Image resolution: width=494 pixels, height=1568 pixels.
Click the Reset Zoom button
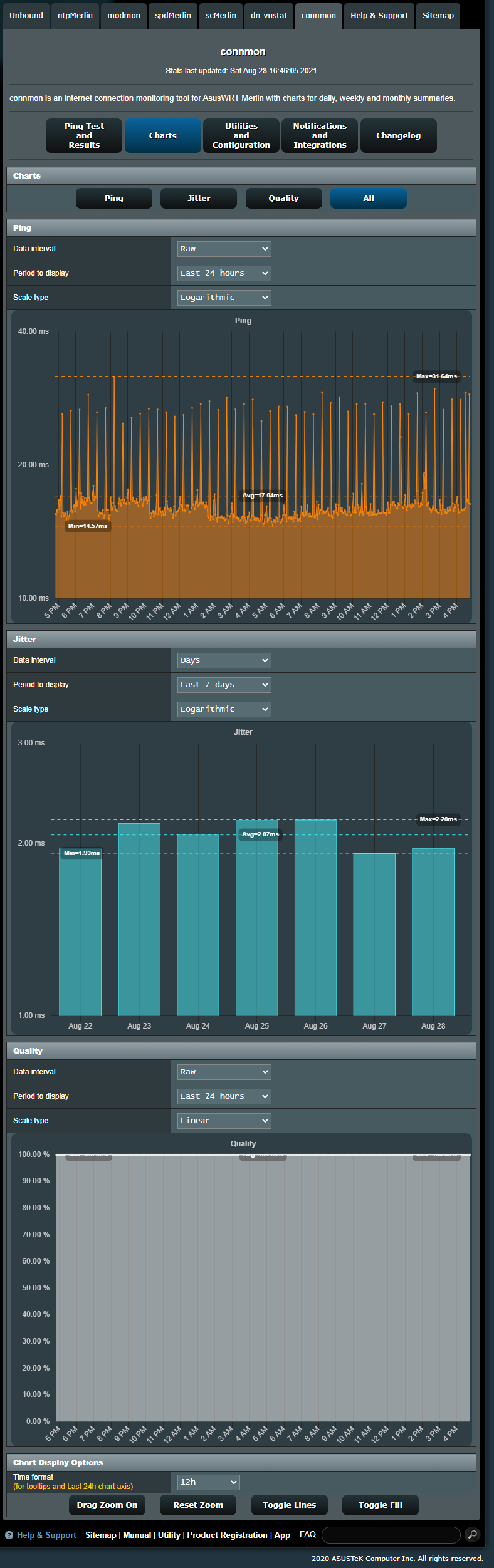pos(198,1505)
